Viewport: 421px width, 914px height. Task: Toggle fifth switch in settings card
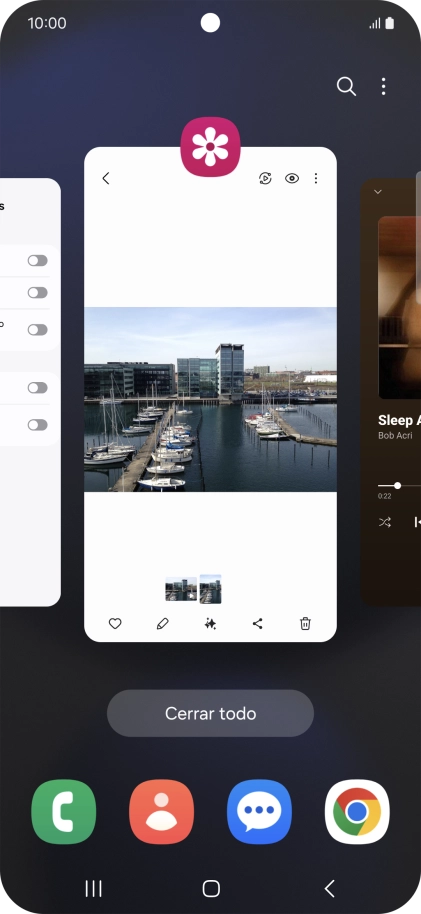coord(37,425)
